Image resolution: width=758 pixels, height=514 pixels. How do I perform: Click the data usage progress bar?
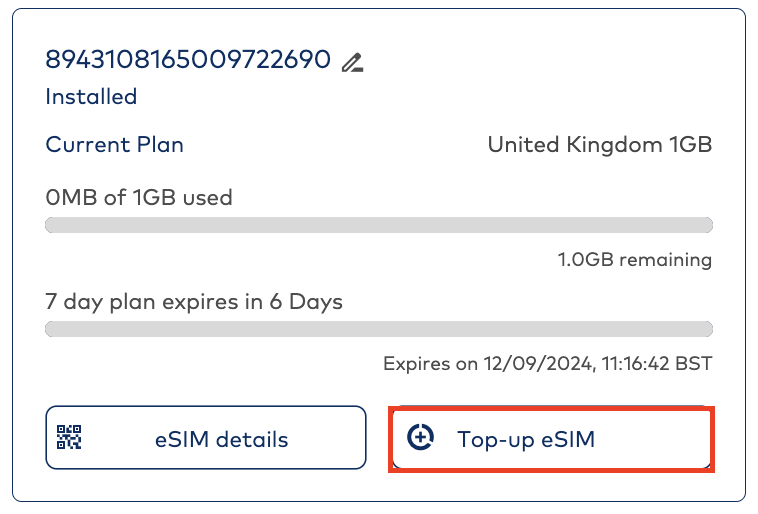379,225
